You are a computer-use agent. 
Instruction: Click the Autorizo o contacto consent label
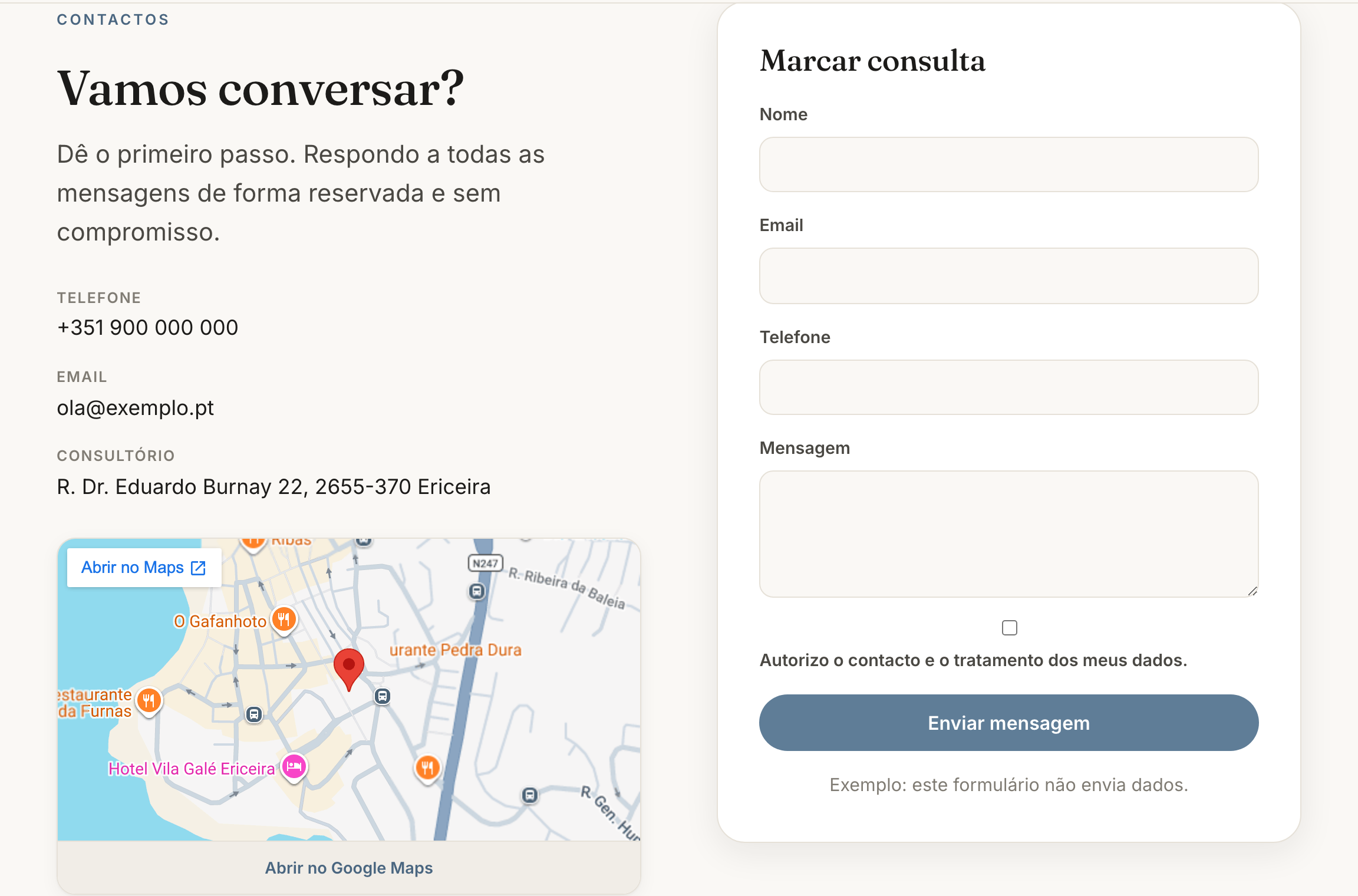tap(973, 660)
